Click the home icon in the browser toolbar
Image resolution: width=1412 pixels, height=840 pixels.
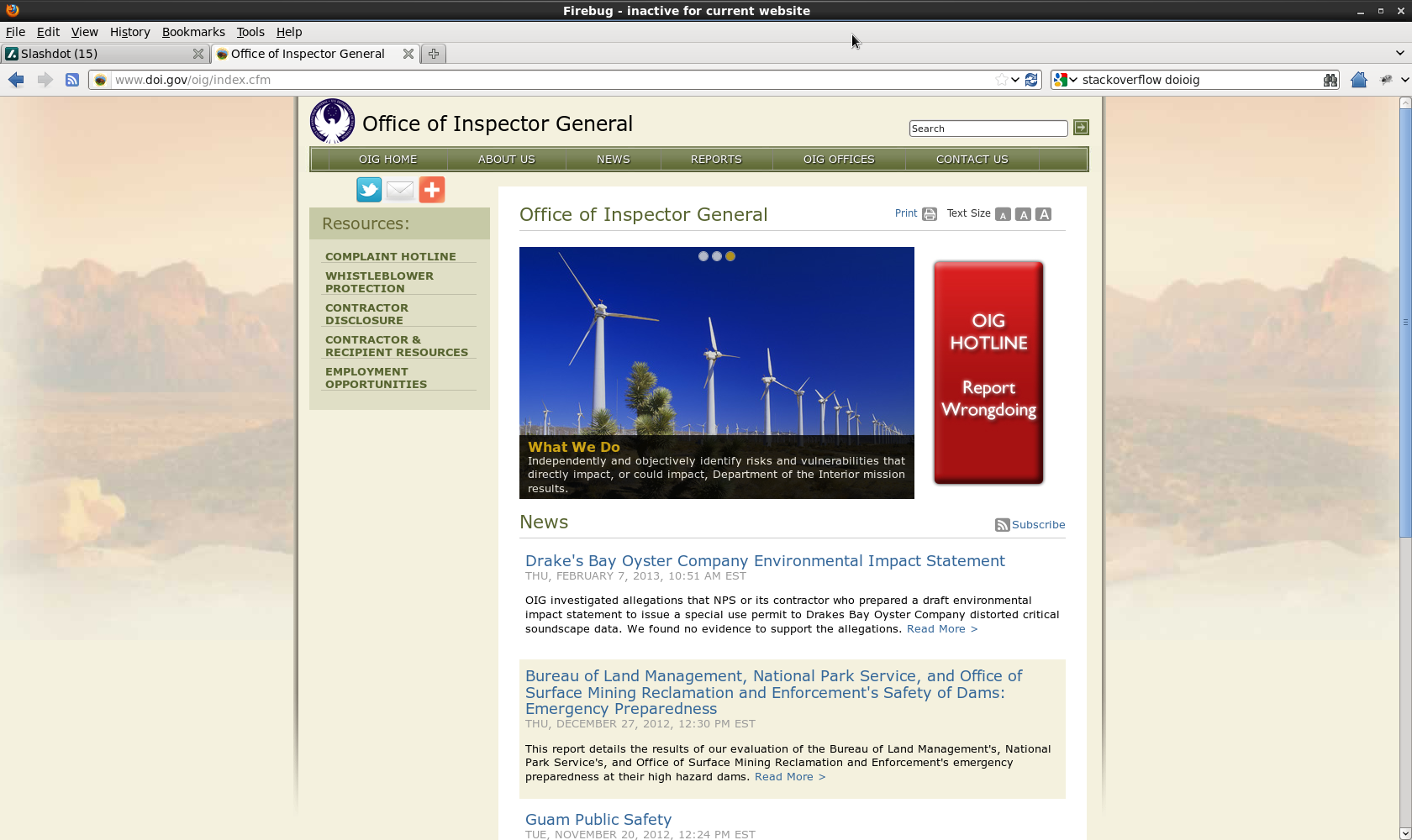tap(1359, 80)
